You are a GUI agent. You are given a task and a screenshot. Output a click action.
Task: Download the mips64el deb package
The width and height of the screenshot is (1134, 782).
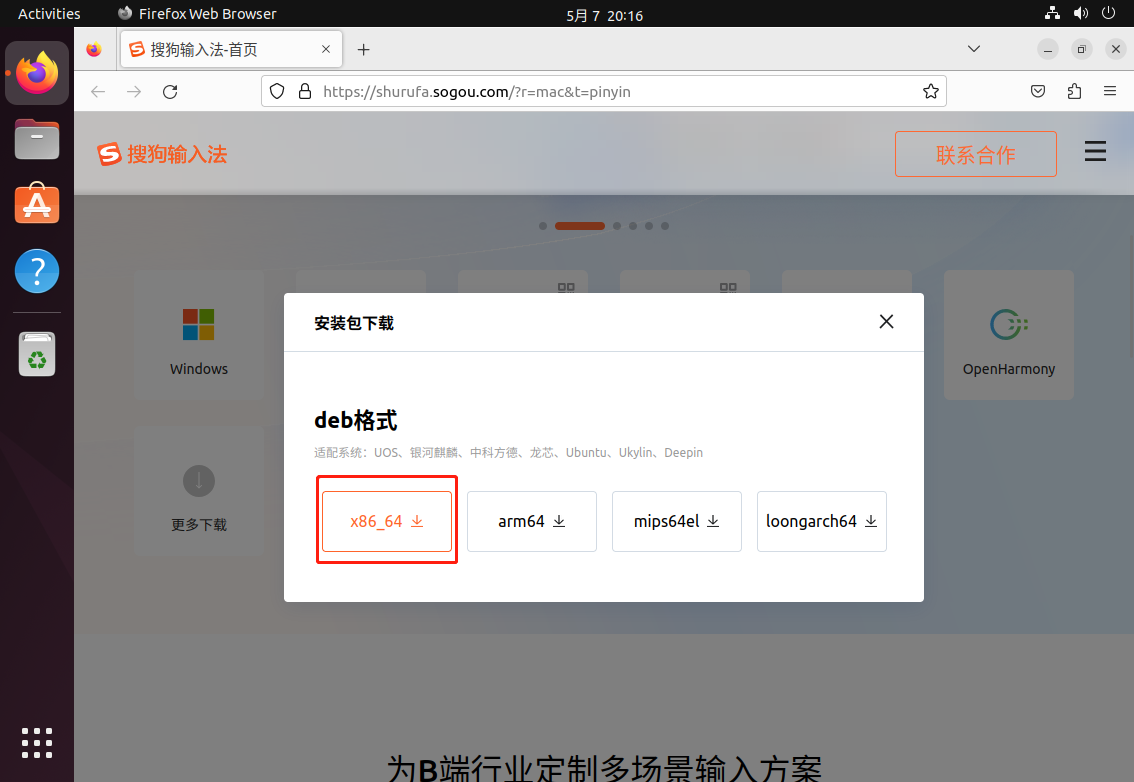click(x=676, y=522)
